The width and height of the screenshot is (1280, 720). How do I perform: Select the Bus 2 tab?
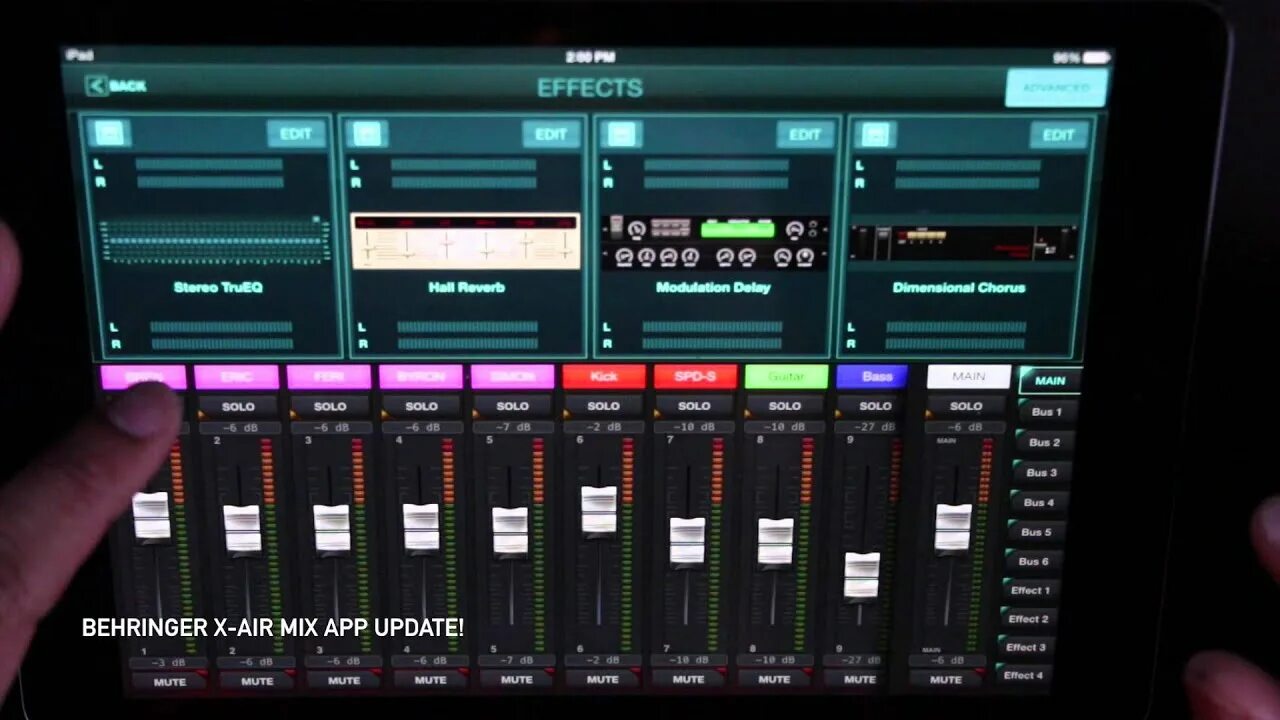tap(1044, 442)
